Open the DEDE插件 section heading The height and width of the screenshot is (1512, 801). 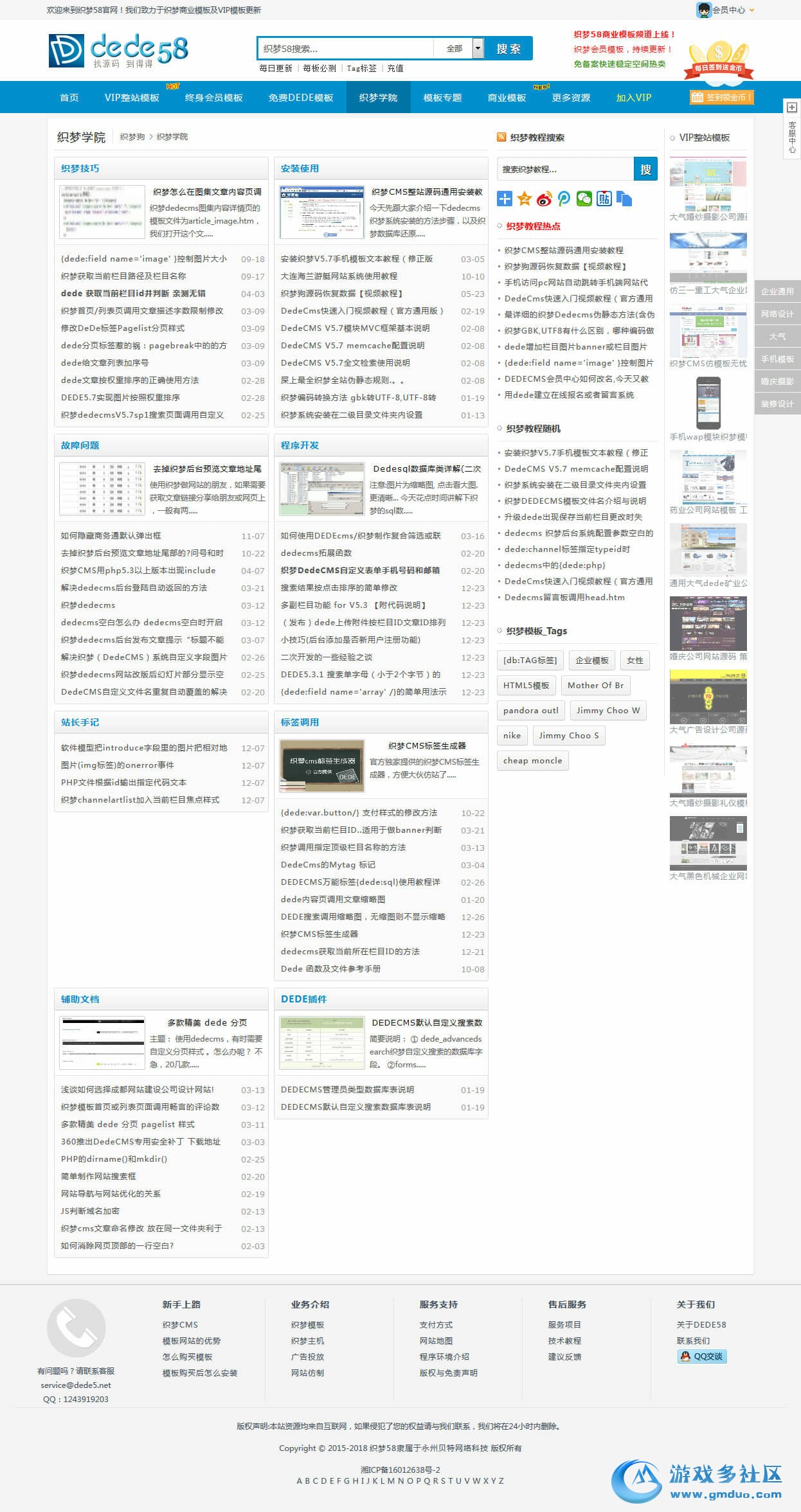[303, 999]
